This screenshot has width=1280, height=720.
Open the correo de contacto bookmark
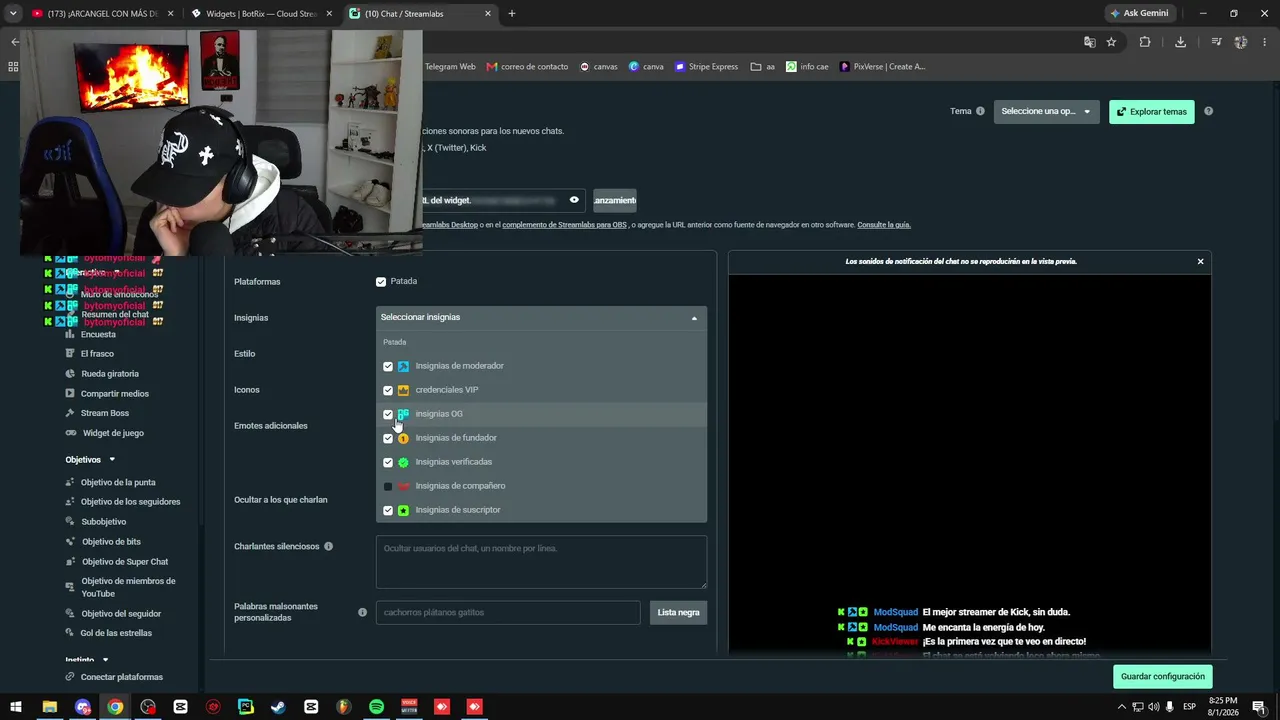527,67
